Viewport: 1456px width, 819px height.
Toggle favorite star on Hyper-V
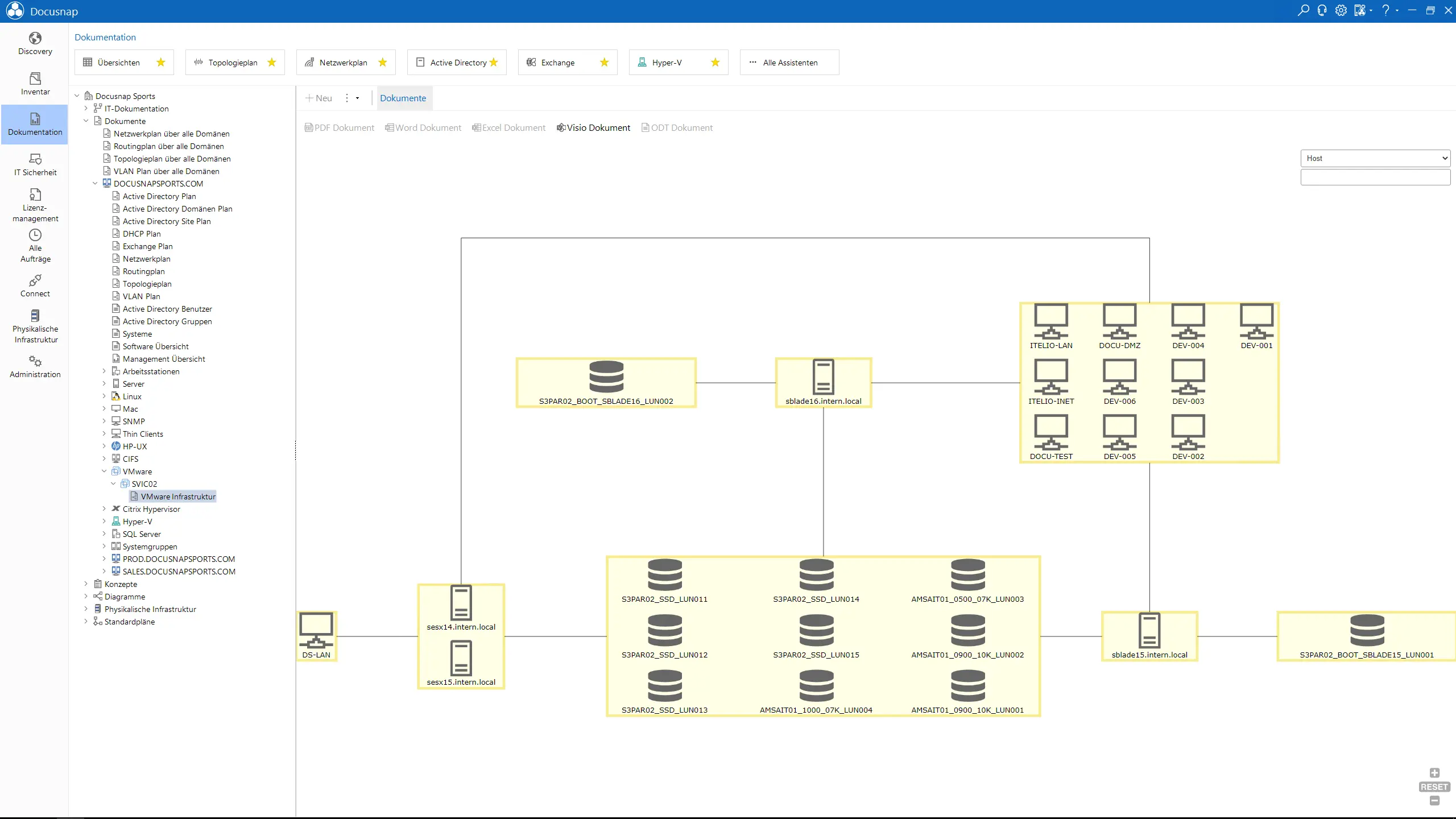pos(715,63)
